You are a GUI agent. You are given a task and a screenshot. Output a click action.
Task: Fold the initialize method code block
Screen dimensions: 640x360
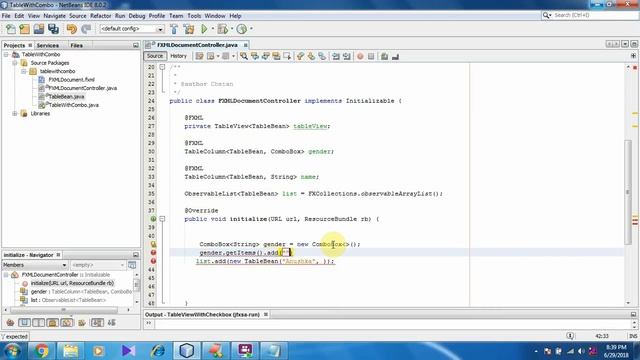(x=162, y=219)
